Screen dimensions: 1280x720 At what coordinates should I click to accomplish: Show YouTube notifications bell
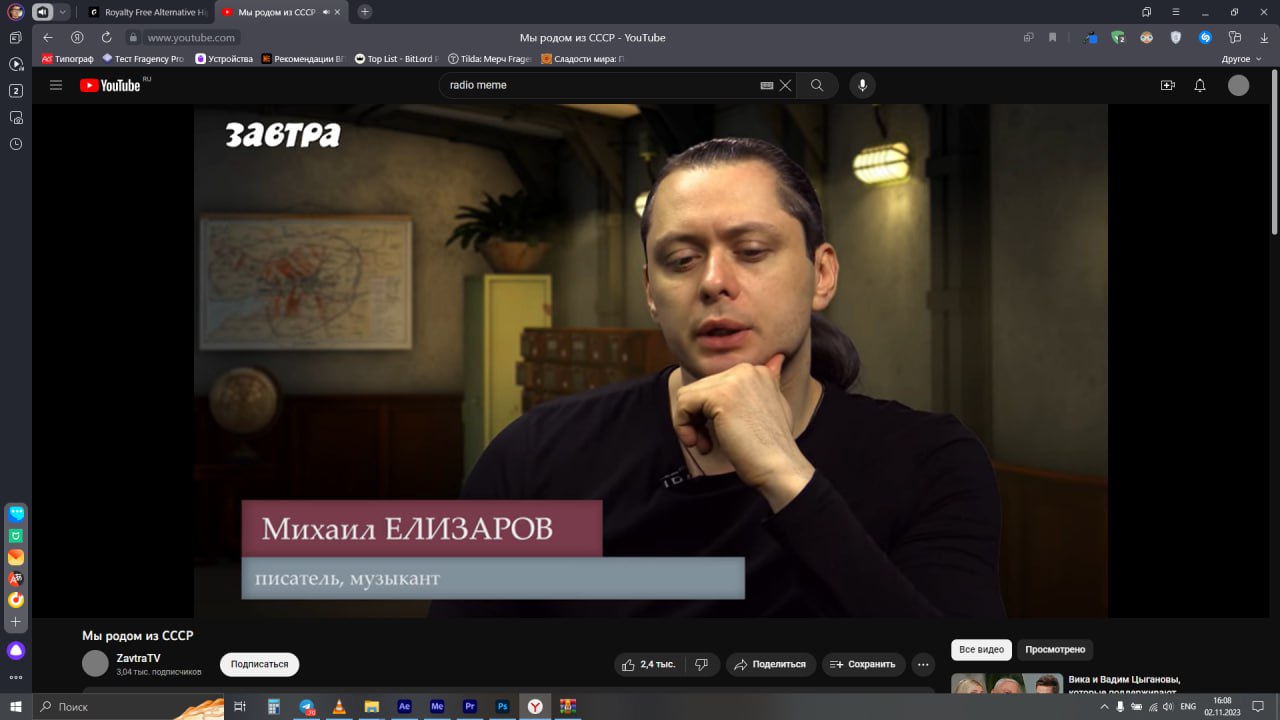coord(1200,85)
